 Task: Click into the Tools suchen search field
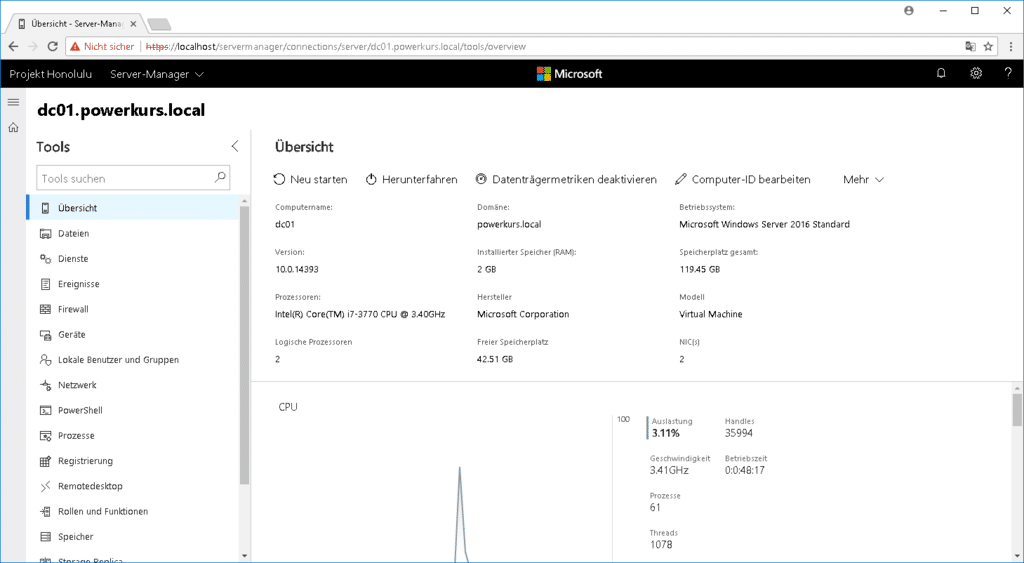pos(125,178)
